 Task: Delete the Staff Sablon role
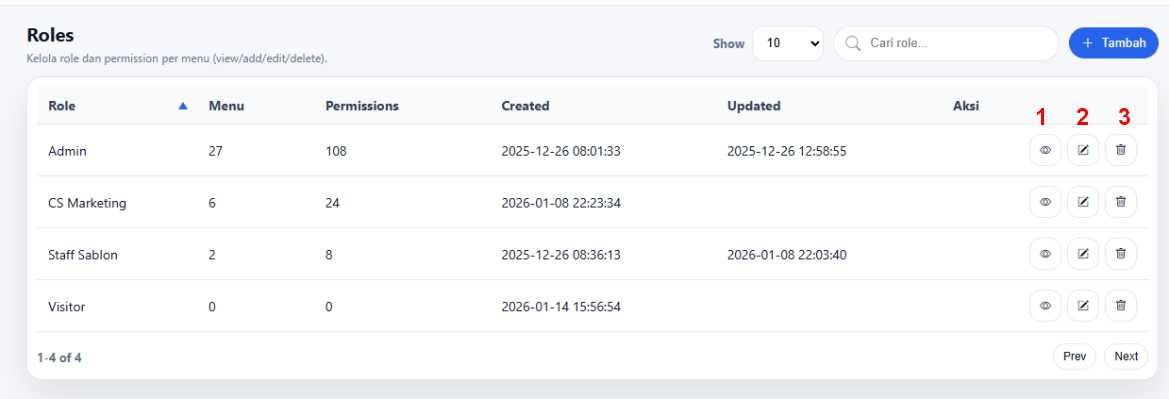1121,254
